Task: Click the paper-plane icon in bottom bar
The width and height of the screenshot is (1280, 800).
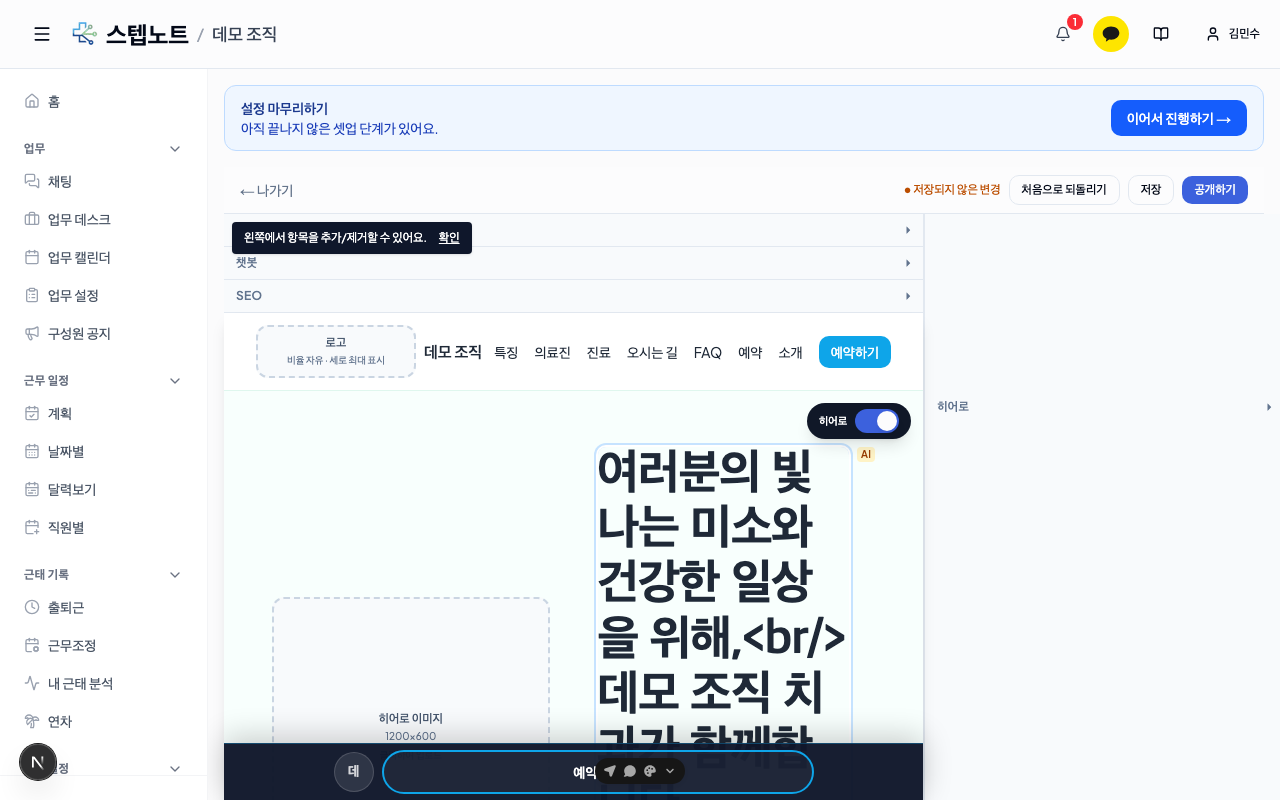Action: 610,771
